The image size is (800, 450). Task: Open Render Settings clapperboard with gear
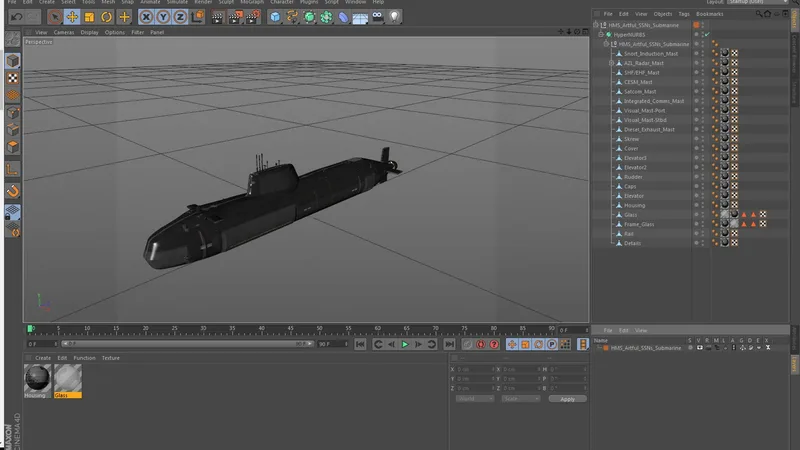[253, 17]
